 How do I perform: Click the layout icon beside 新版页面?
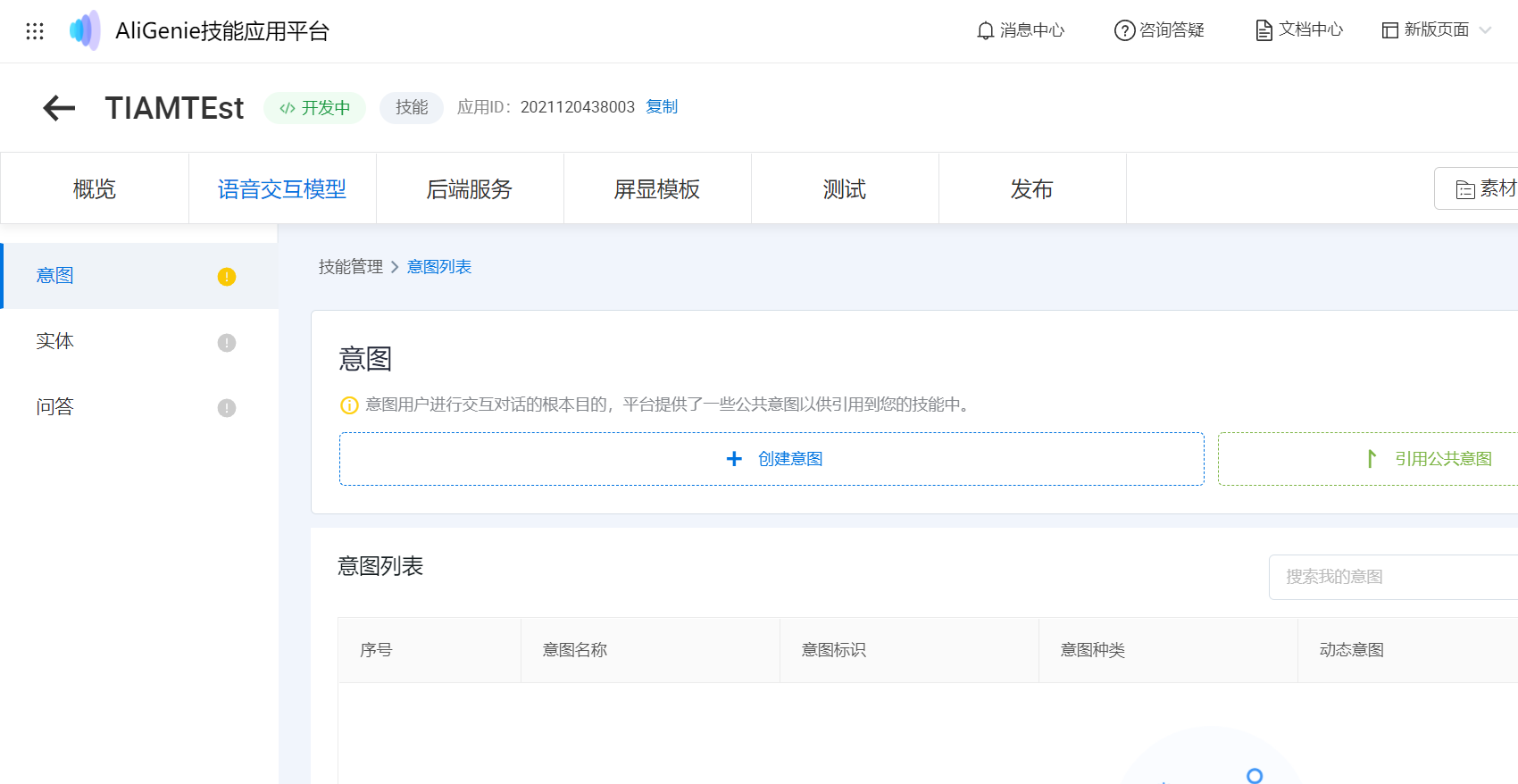point(1390,30)
